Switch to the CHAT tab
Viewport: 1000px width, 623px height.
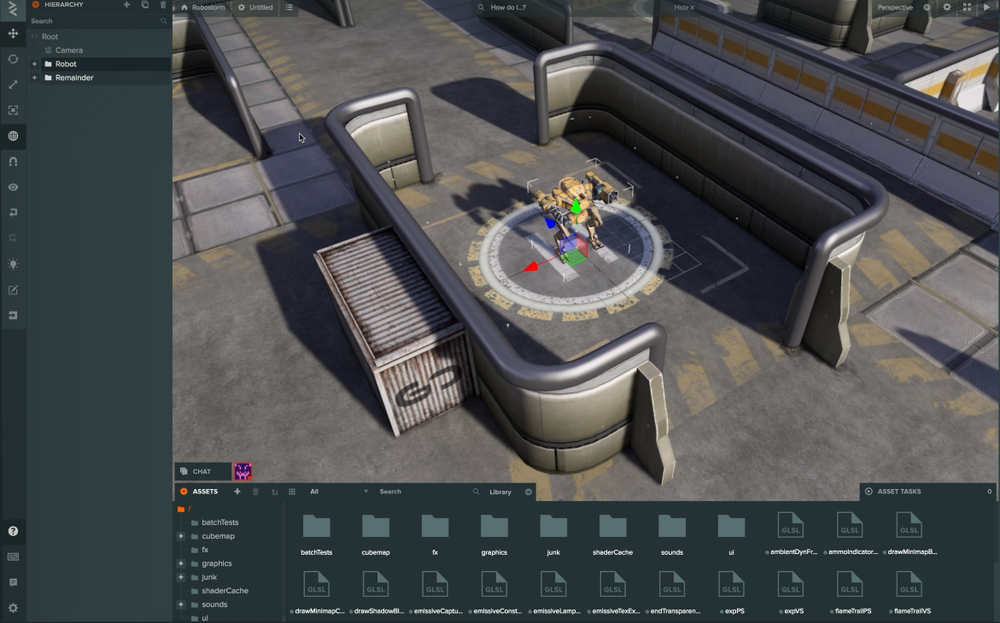click(203, 471)
